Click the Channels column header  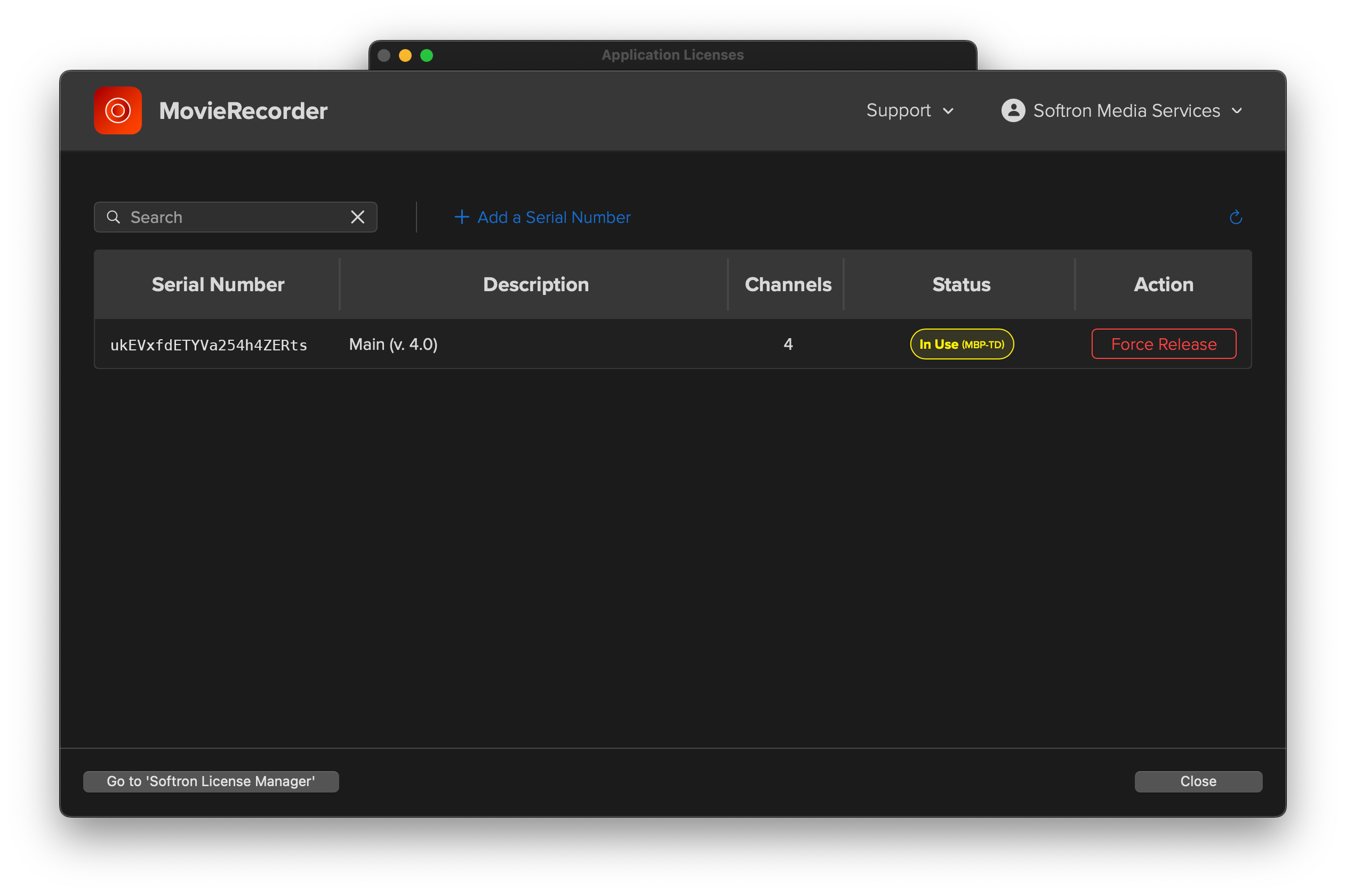[x=788, y=285]
